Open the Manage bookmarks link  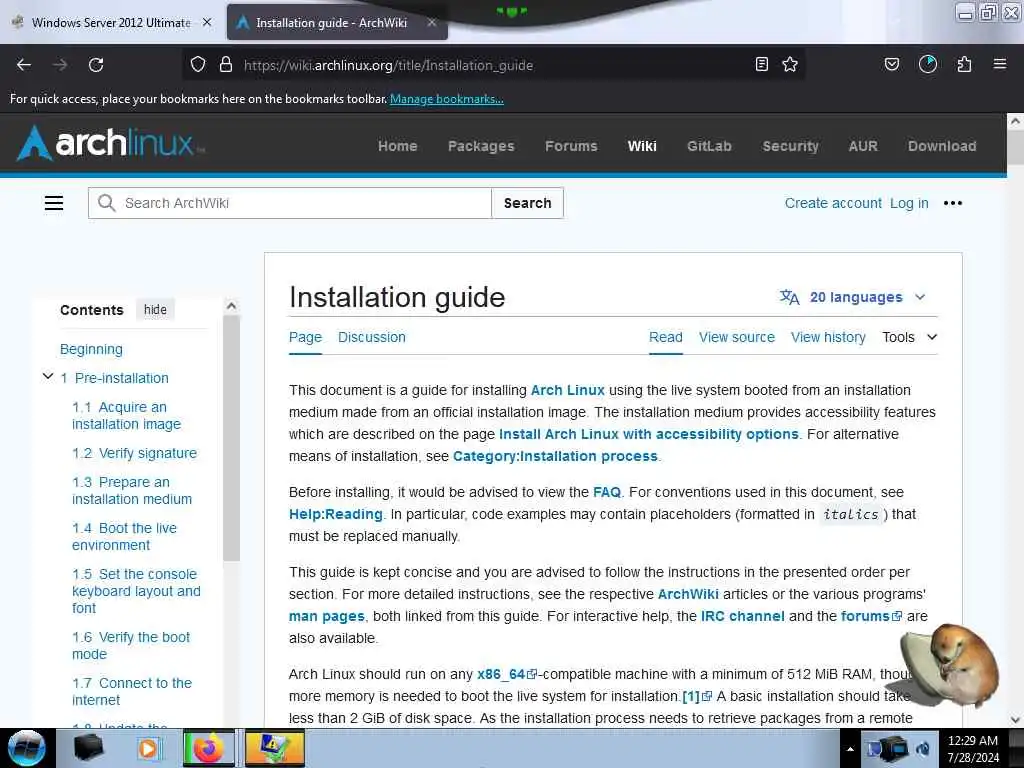[447, 99]
